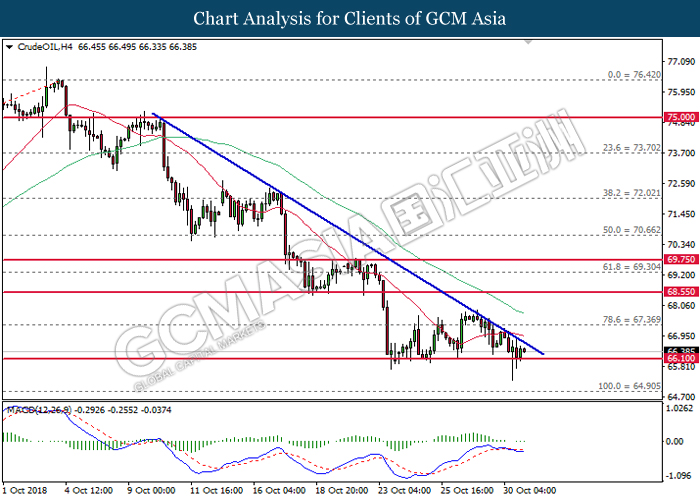
Task: Click the MACD scale value -1.096
Action: click(679, 476)
